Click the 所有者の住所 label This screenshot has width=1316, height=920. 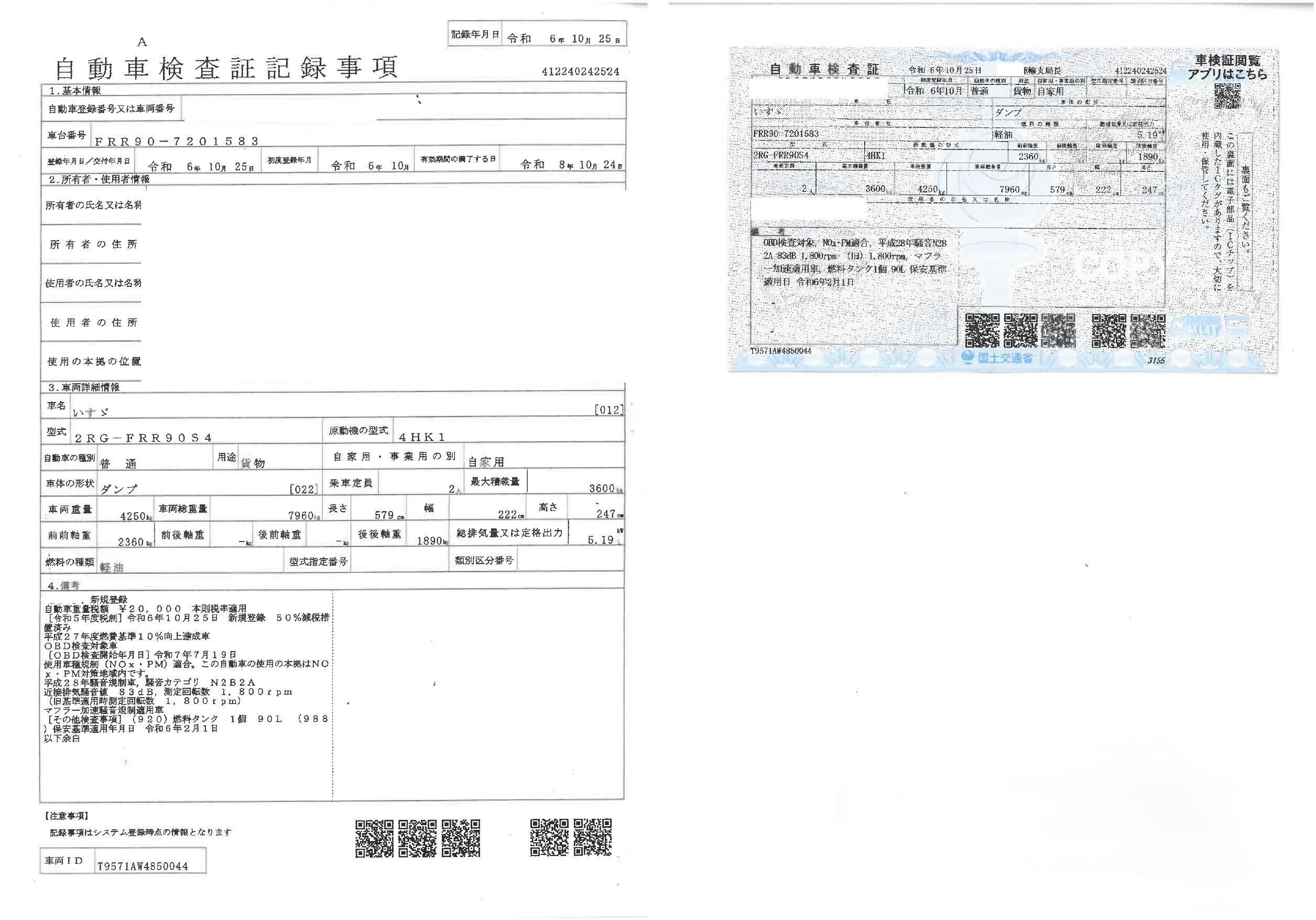click(x=93, y=244)
